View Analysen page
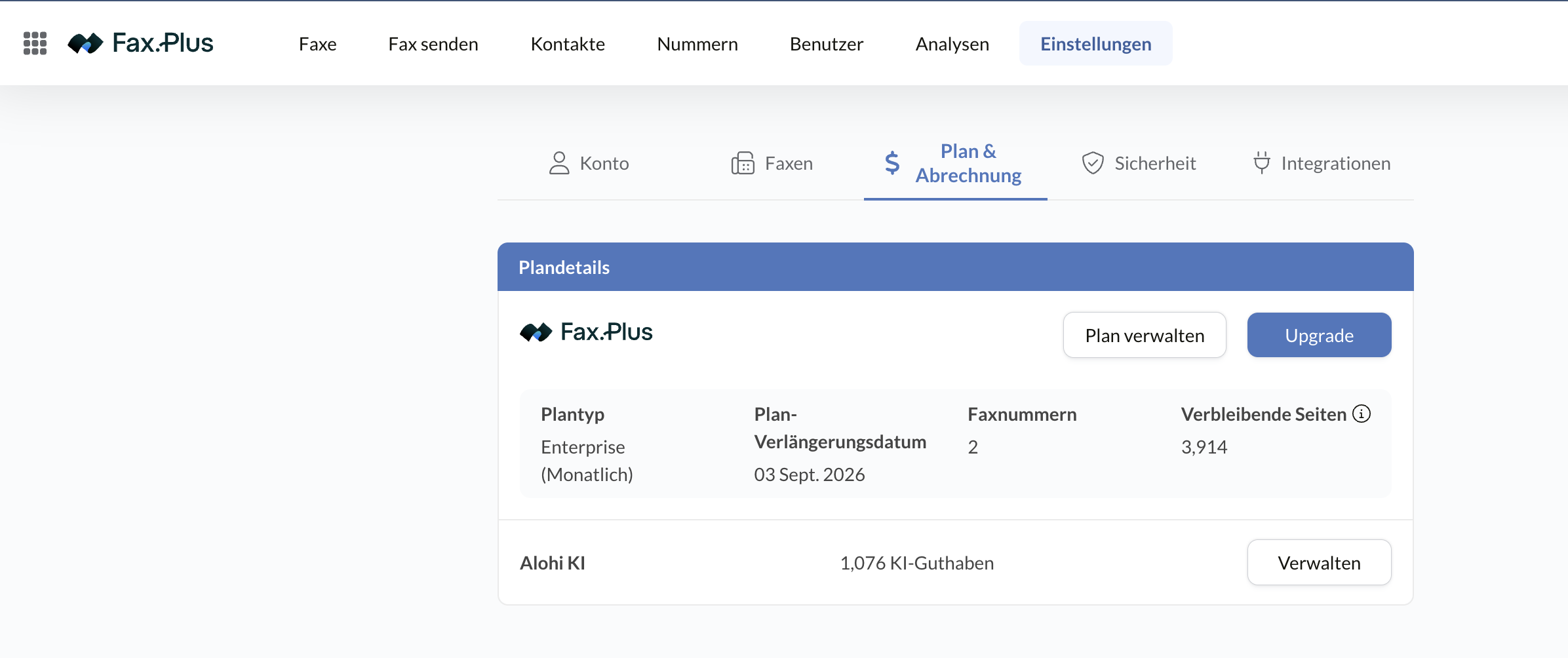The image size is (1568, 658). (x=952, y=44)
